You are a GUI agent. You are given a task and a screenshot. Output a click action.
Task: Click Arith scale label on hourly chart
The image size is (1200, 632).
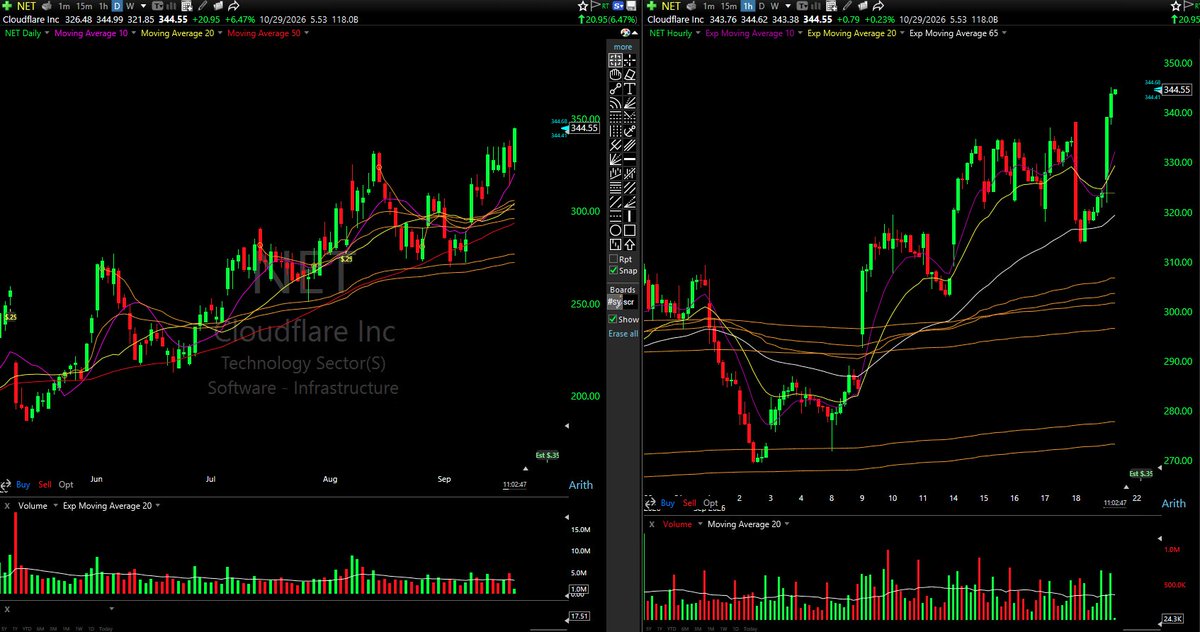[1174, 503]
